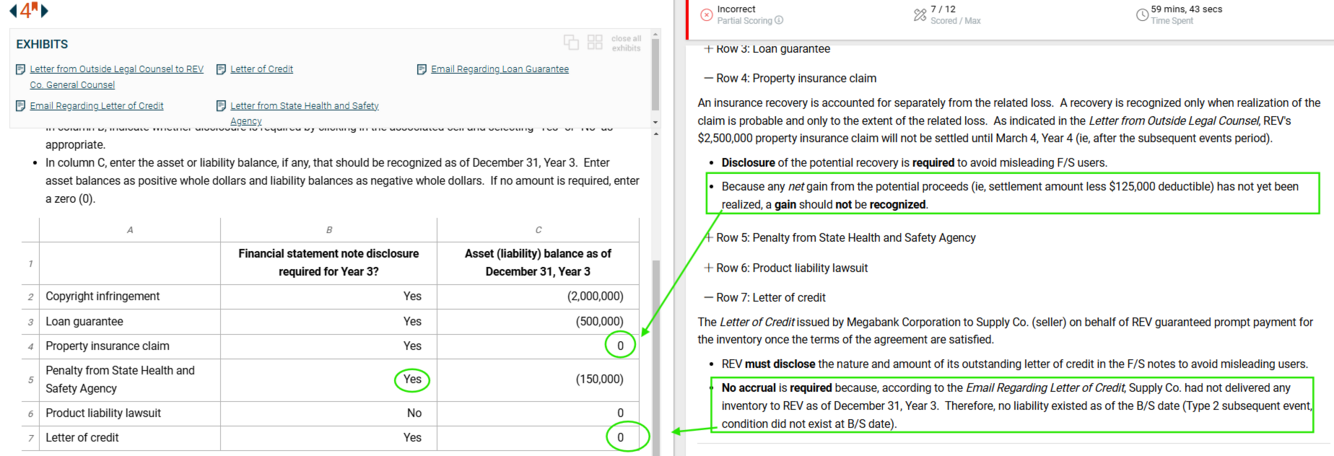
Task: Click exhibits panel scrollbar down arrow
Action: [656, 123]
